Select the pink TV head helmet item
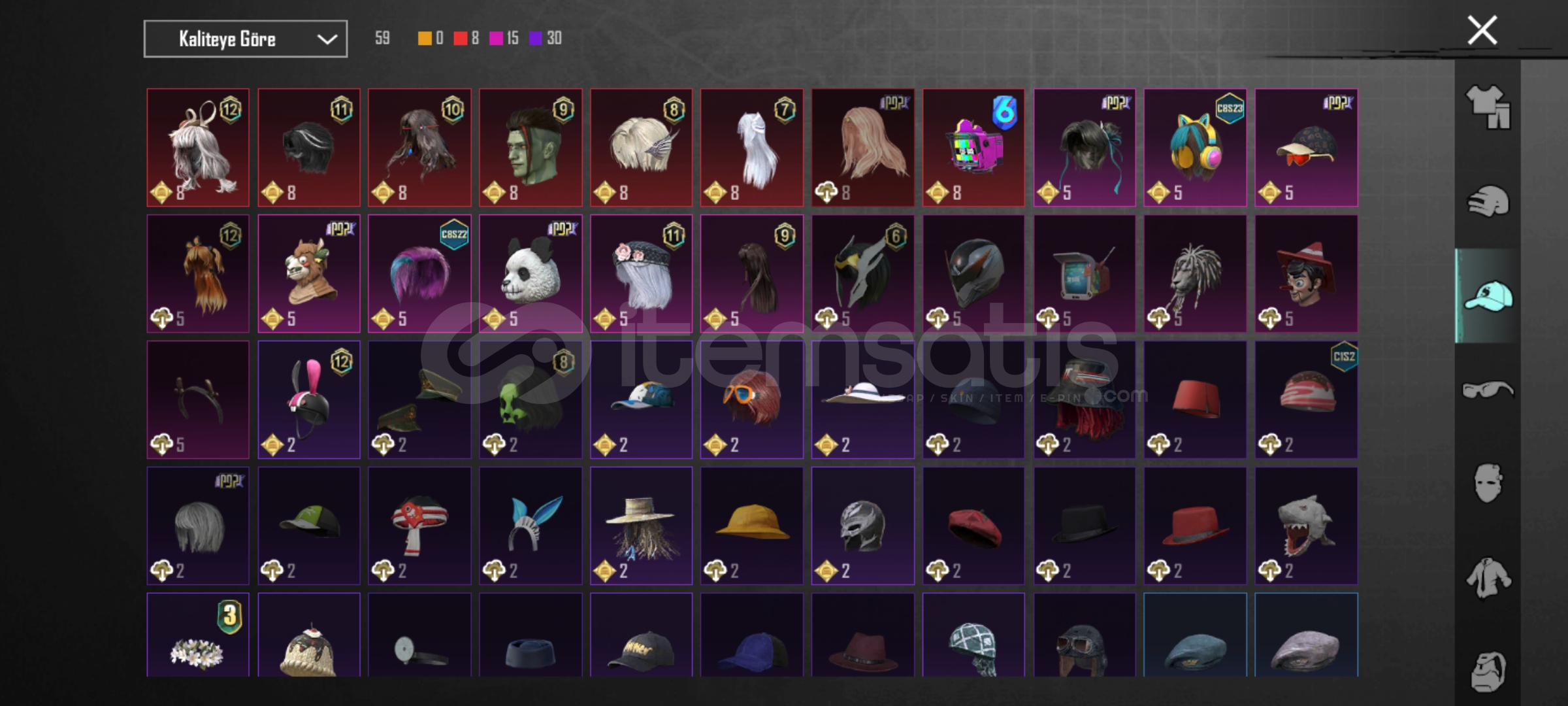The width and height of the screenshot is (1568, 706). tap(973, 148)
